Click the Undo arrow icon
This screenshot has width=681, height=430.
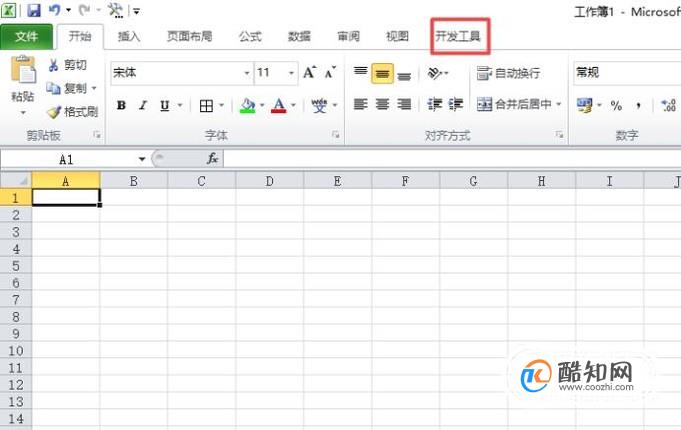[54, 10]
